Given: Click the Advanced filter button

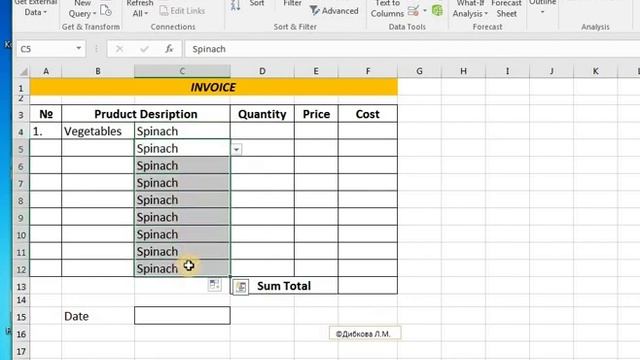Looking at the screenshot, I should 334,11.
